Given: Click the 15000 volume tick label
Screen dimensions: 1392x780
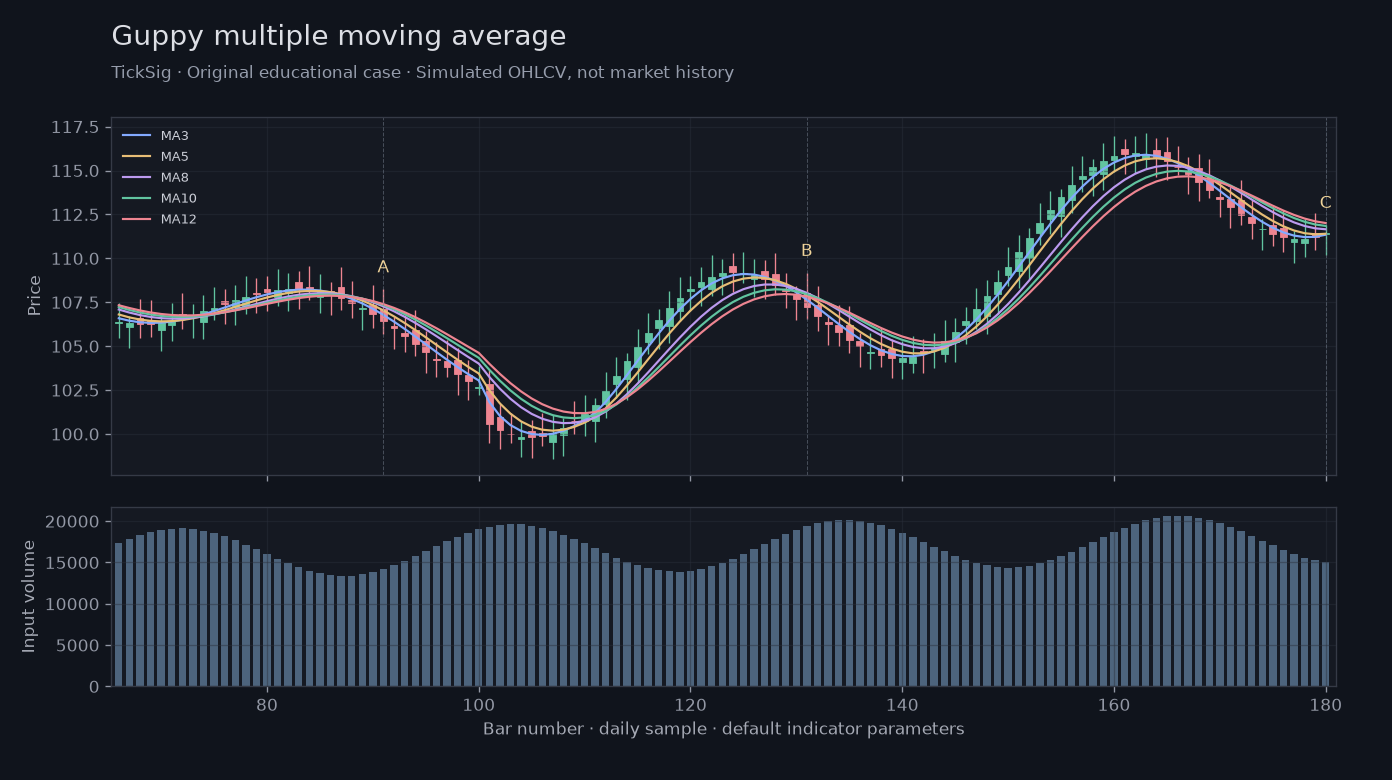Looking at the screenshot, I should click(x=75, y=563).
